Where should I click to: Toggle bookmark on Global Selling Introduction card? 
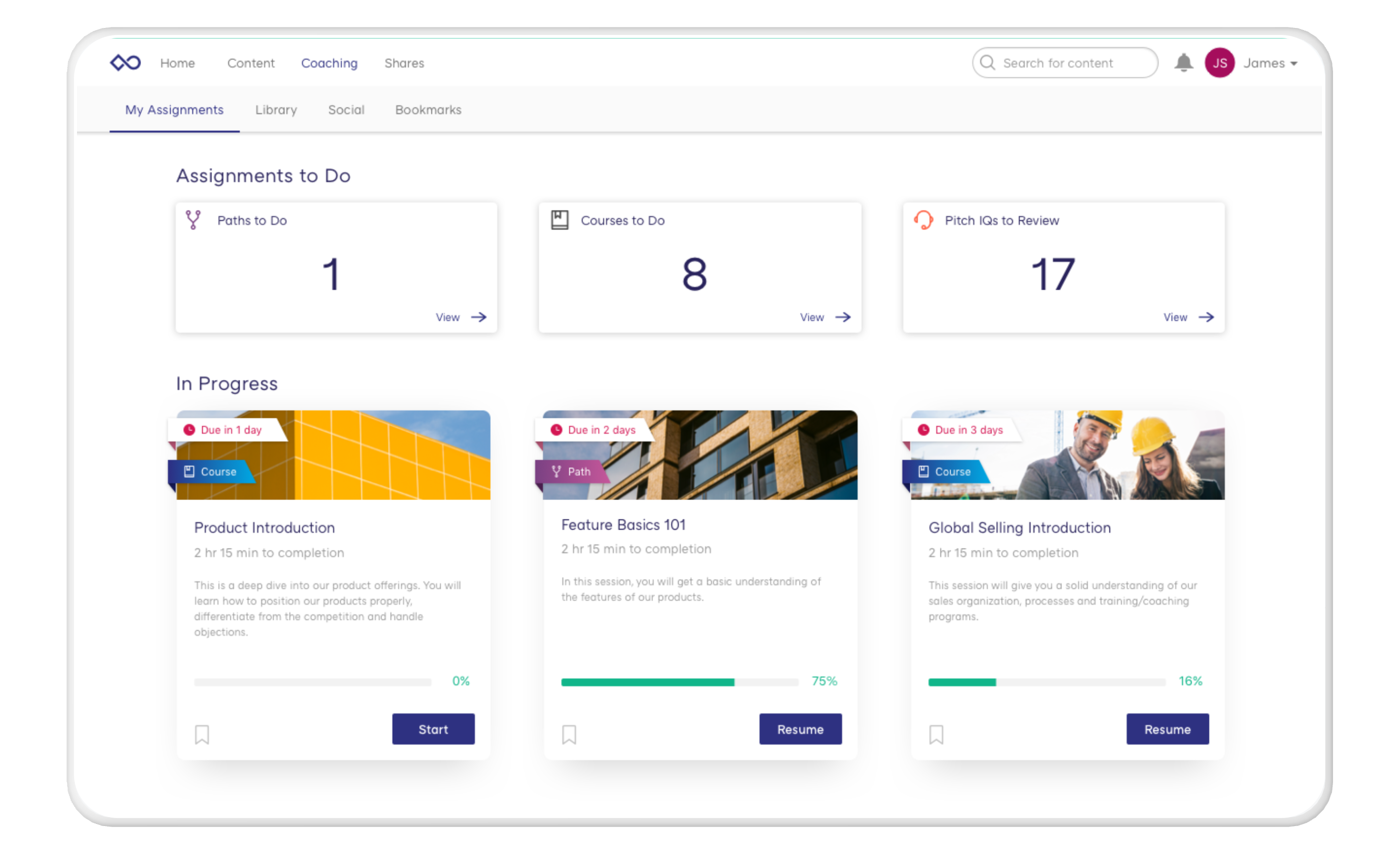936,735
